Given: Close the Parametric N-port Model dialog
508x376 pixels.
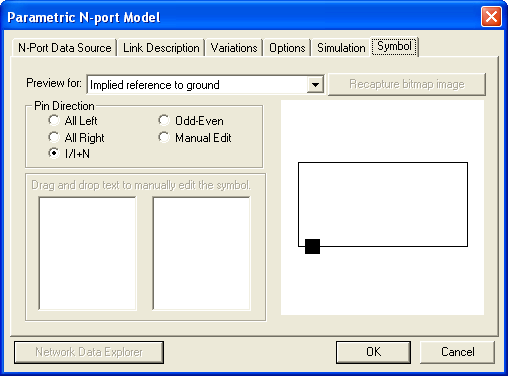Looking at the screenshot, I should point(491,16).
